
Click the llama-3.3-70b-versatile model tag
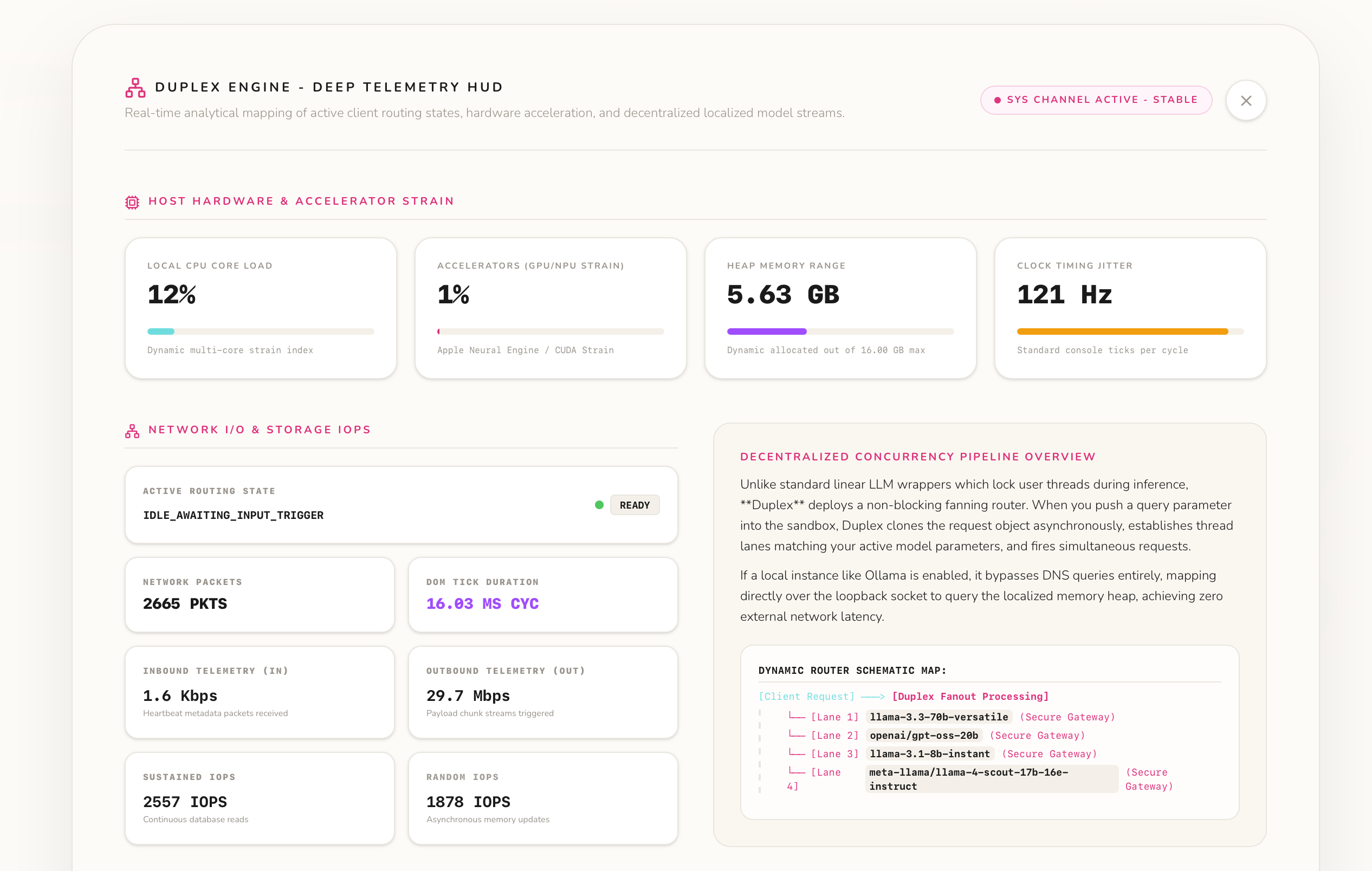939,717
